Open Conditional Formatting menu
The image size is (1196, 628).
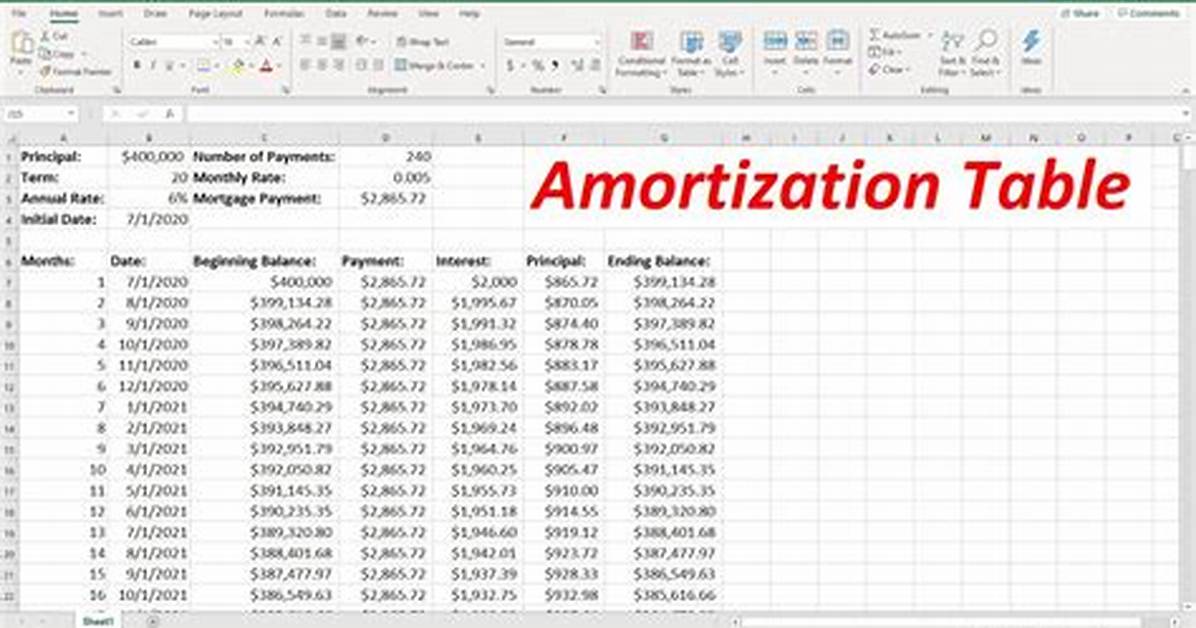coord(641,53)
